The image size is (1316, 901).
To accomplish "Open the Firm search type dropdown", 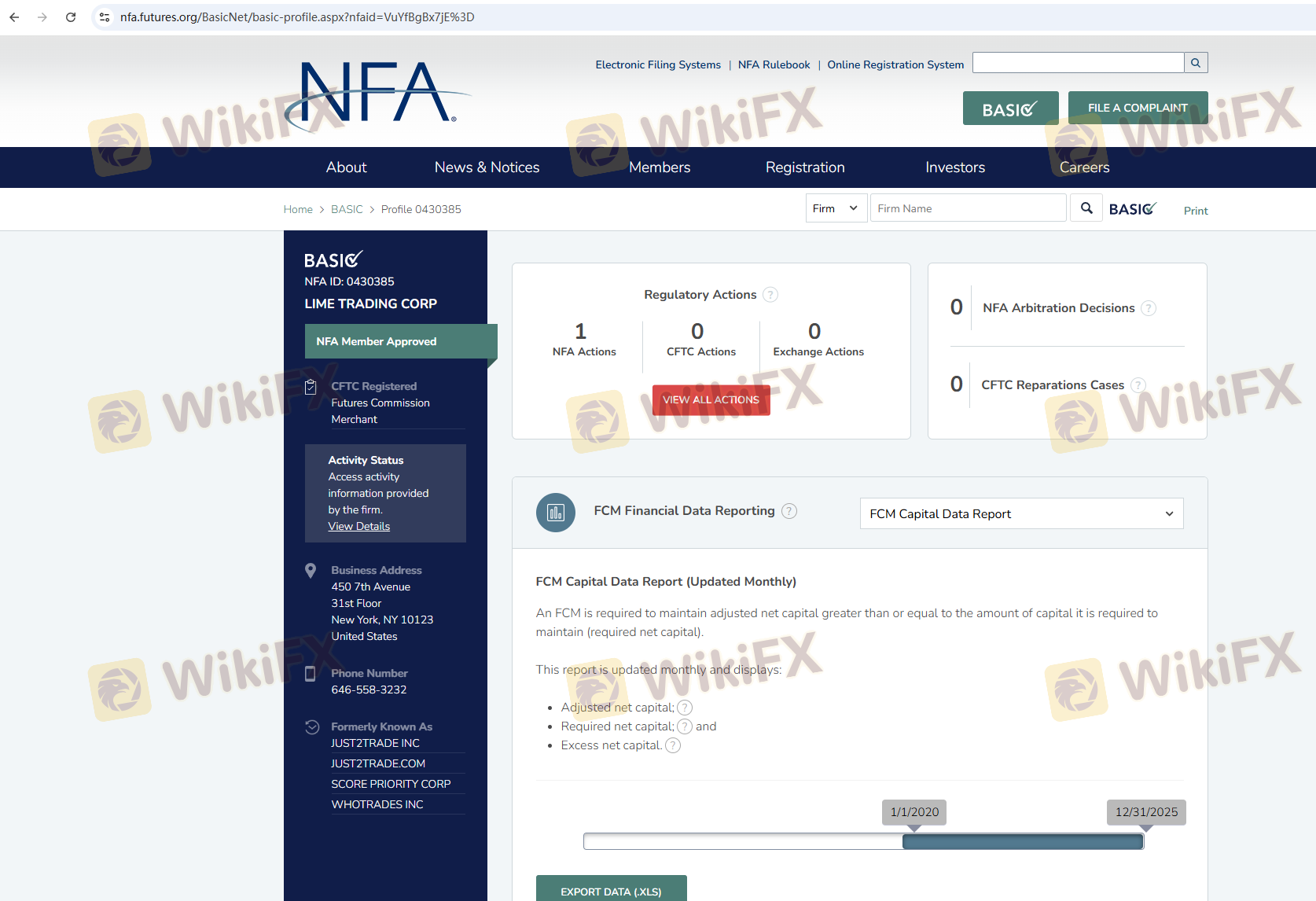I will [x=836, y=208].
